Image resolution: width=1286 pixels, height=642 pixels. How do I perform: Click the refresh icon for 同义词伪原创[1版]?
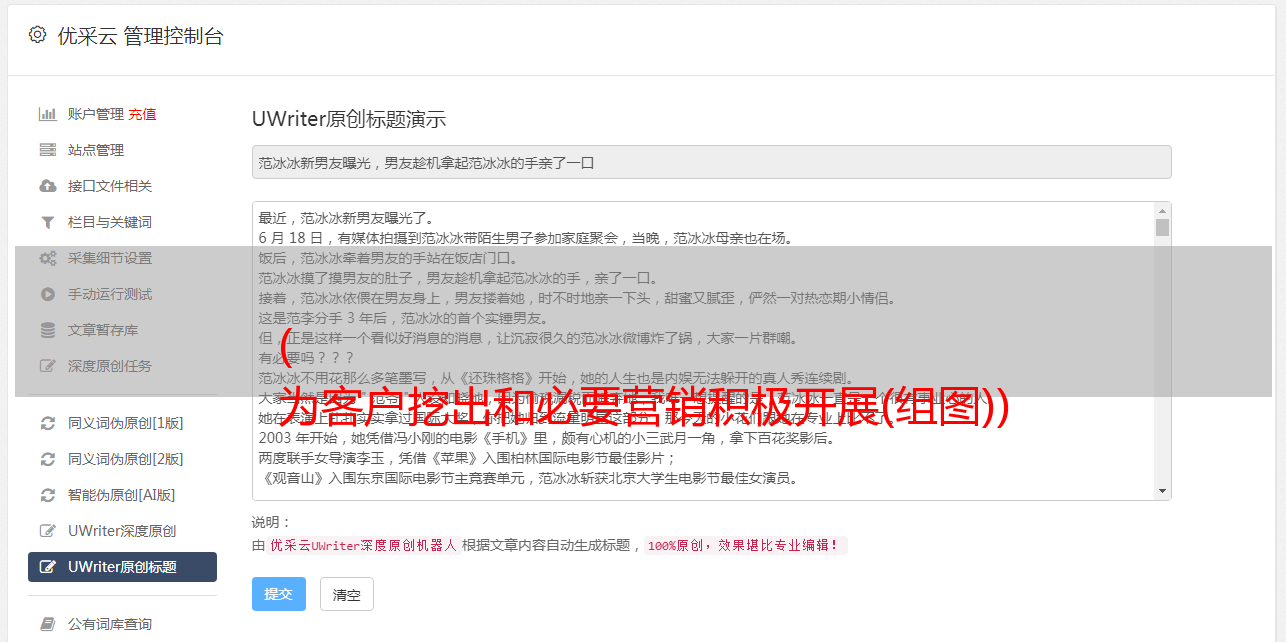coord(47,423)
